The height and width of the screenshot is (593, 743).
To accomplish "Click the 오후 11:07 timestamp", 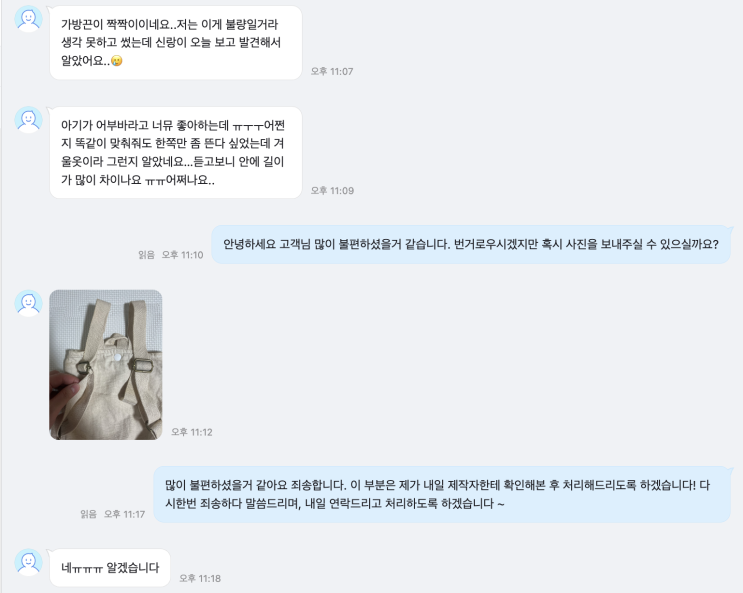I will click(x=332, y=72).
